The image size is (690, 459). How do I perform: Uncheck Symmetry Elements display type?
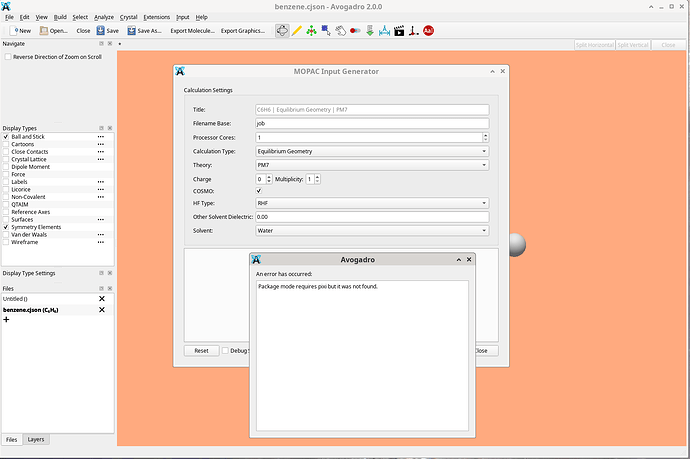6,227
